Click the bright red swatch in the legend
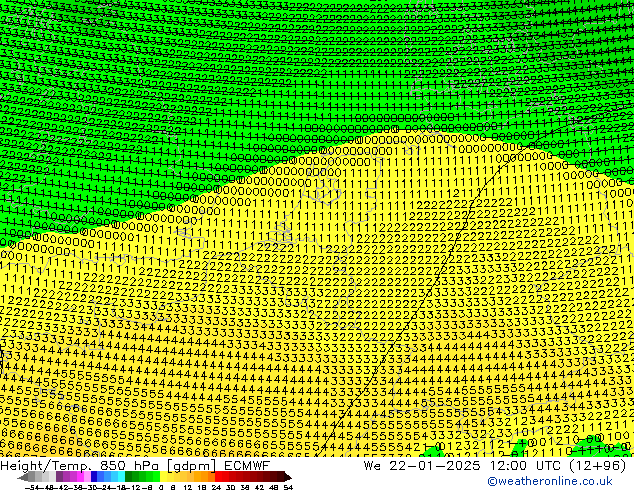634x490 pixels. coord(218,477)
